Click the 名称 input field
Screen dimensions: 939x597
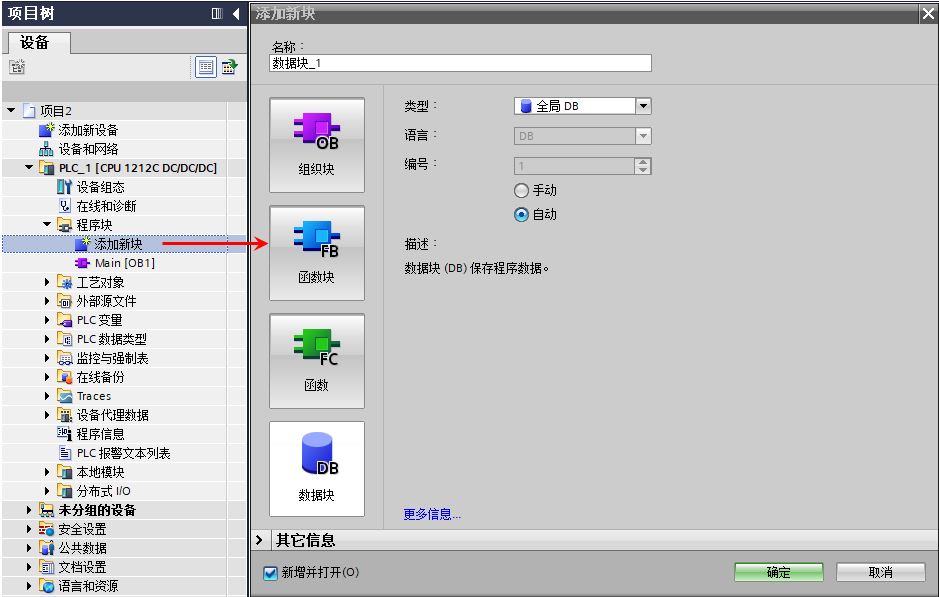pos(460,63)
